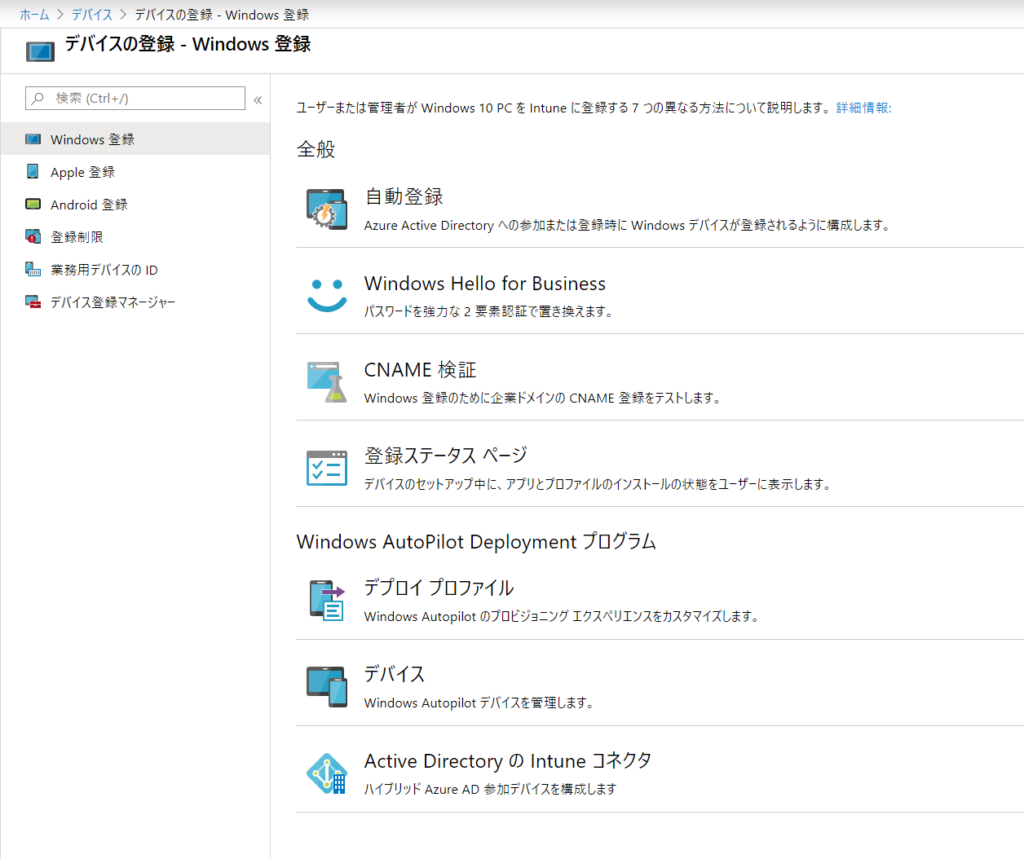1024x859 pixels.
Task: Go to デバイス breadcrumb link
Action: 92,14
